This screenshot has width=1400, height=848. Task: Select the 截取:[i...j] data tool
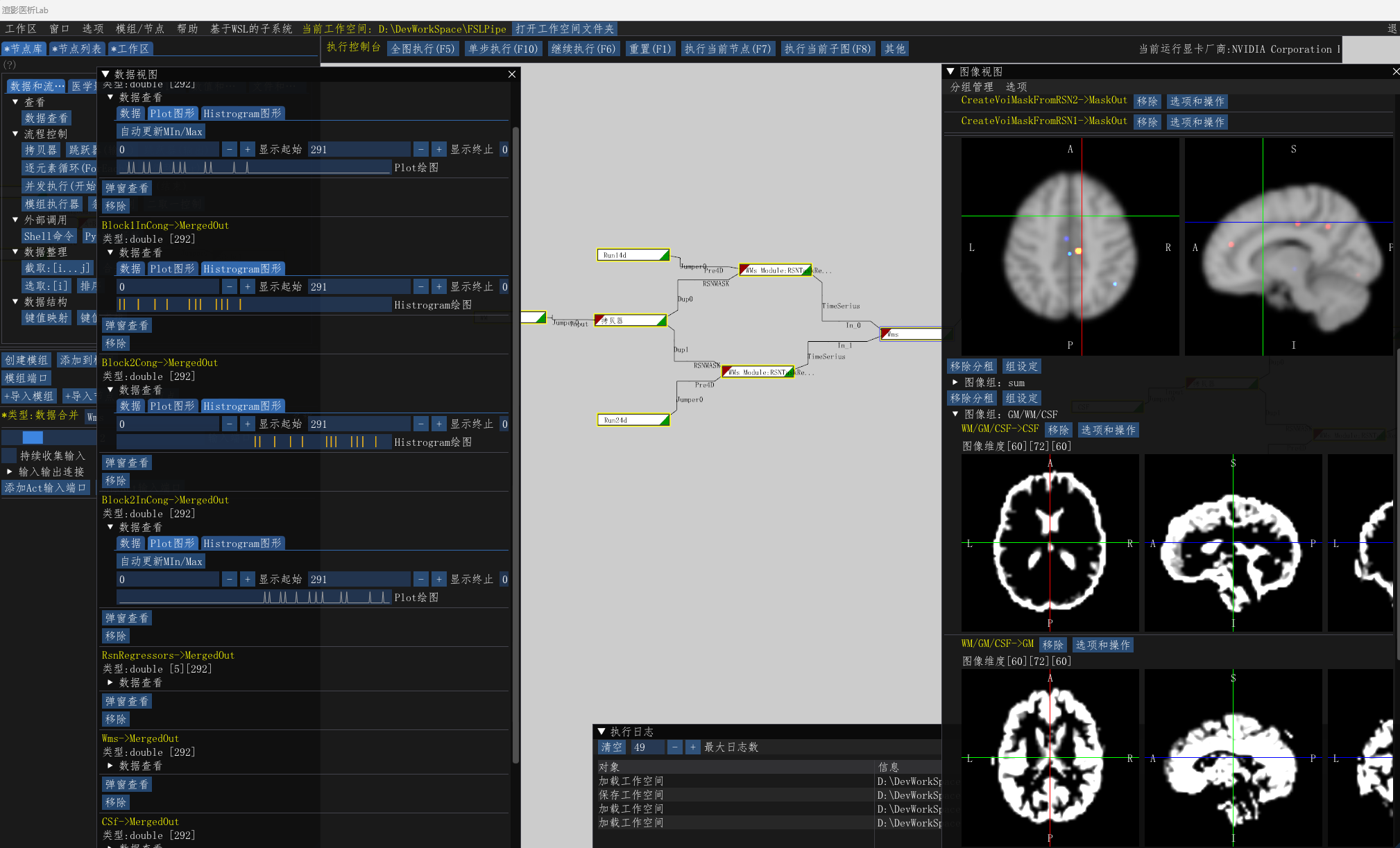58,268
